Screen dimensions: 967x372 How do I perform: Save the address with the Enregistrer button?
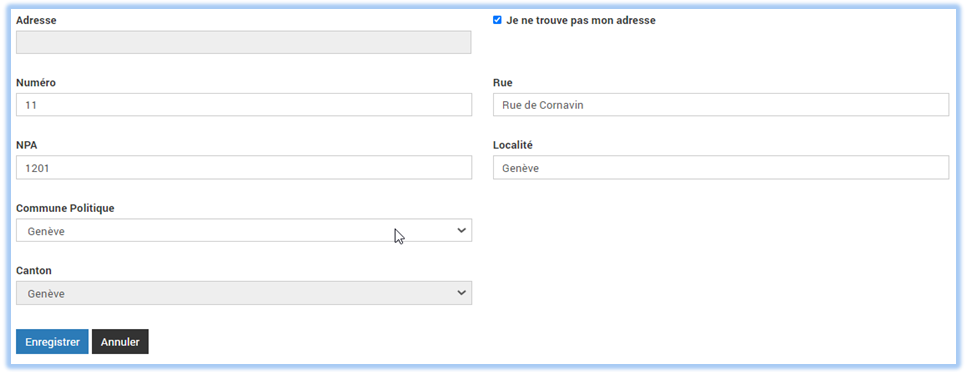click(52, 342)
